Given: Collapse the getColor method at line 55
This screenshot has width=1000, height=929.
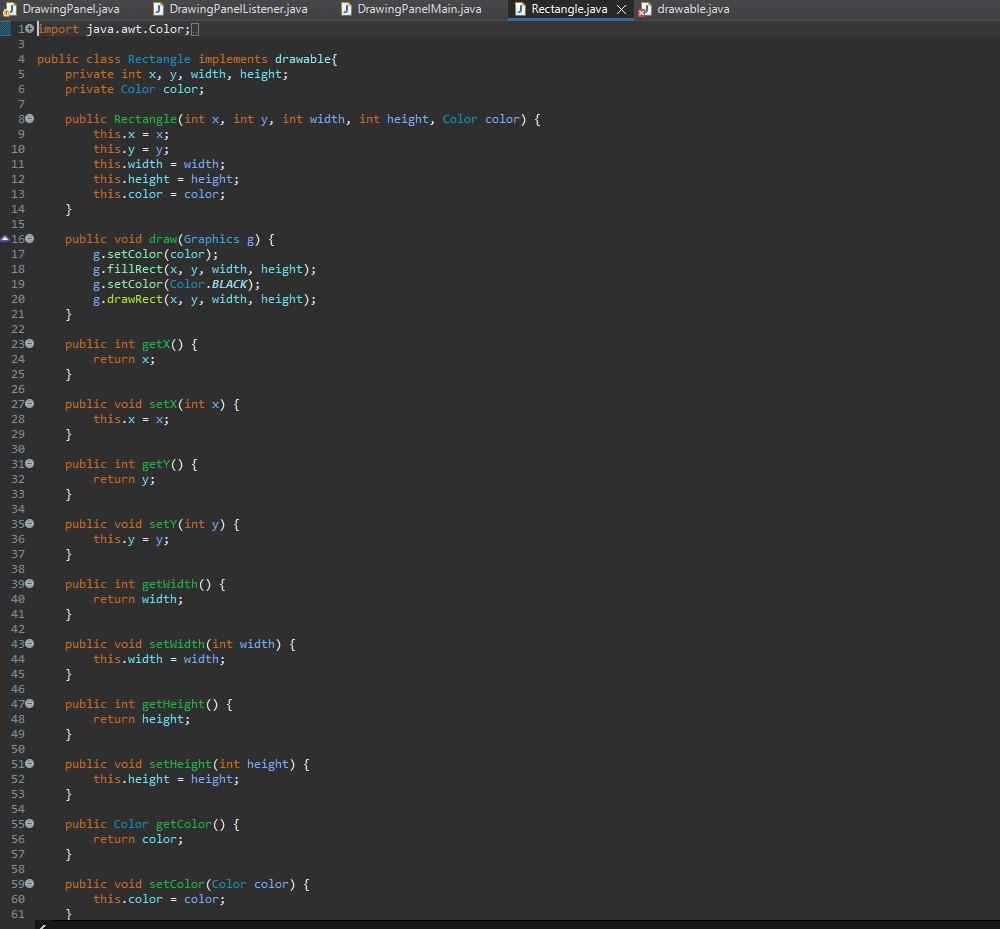Looking at the screenshot, I should 30,824.
